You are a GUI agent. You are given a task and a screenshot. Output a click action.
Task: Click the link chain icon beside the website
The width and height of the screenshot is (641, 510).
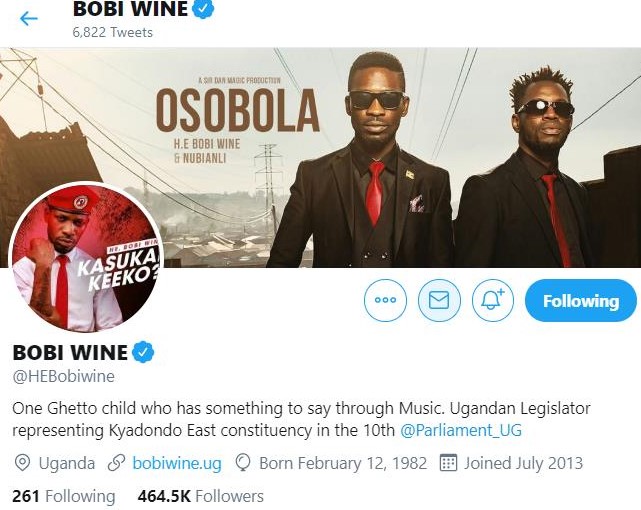[117, 464]
